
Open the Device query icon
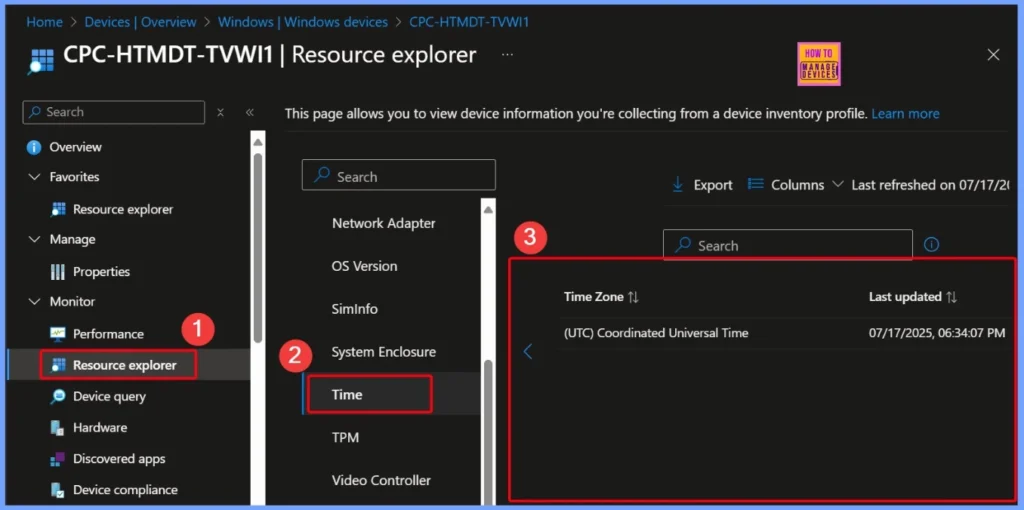point(58,396)
